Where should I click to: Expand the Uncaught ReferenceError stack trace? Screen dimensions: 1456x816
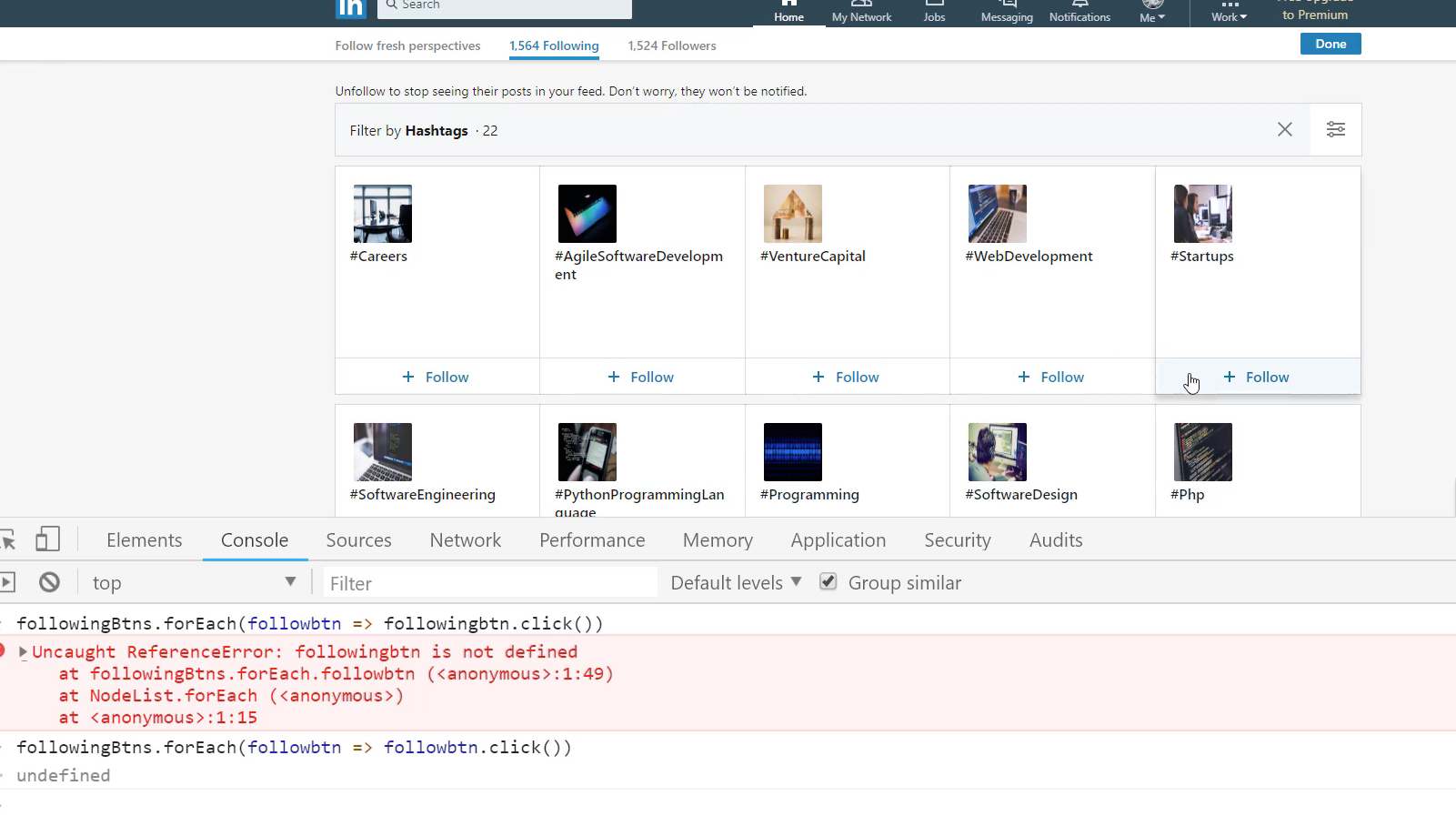pos(23,651)
